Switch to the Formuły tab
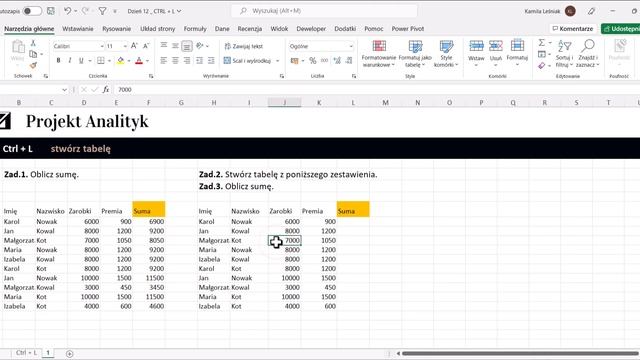Image resolution: width=640 pixels, height=360 pixels. [195, 29]
